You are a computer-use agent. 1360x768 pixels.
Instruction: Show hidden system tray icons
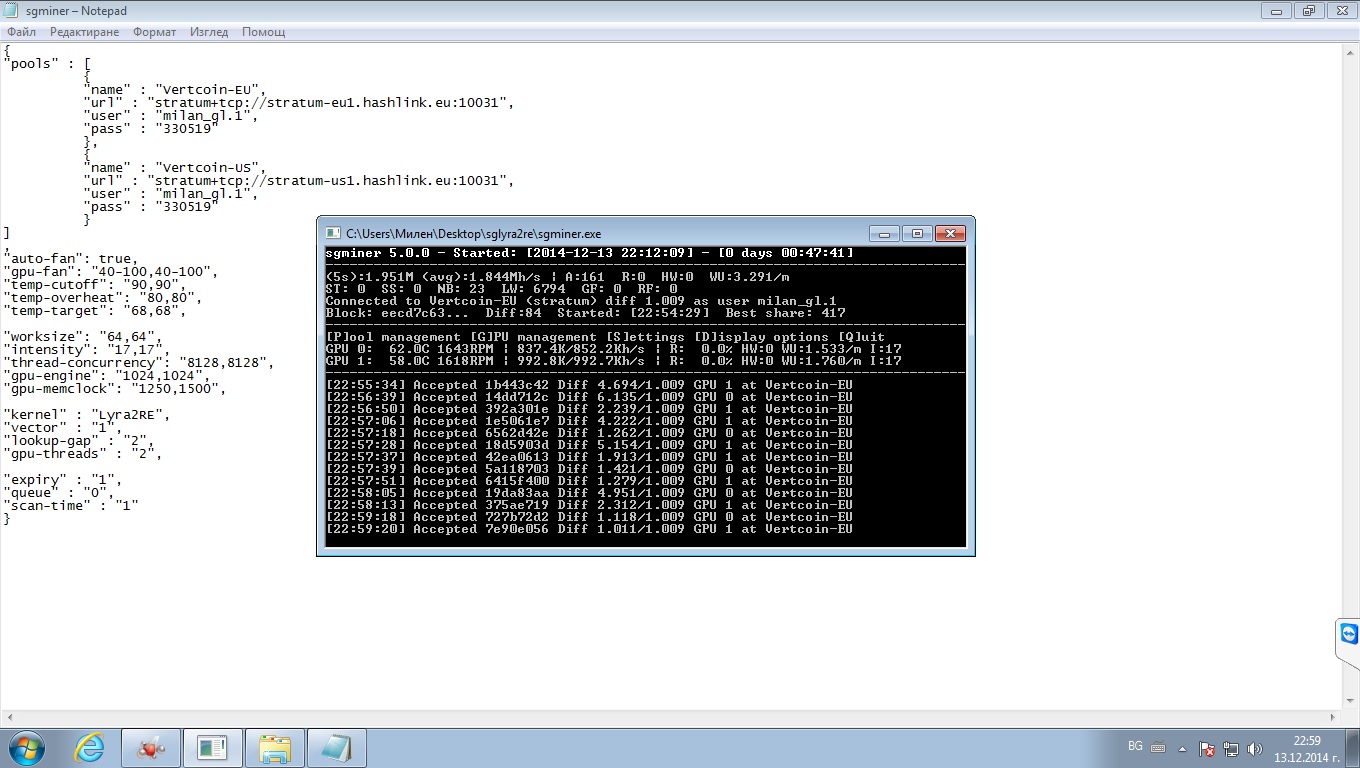point(1184,747)
